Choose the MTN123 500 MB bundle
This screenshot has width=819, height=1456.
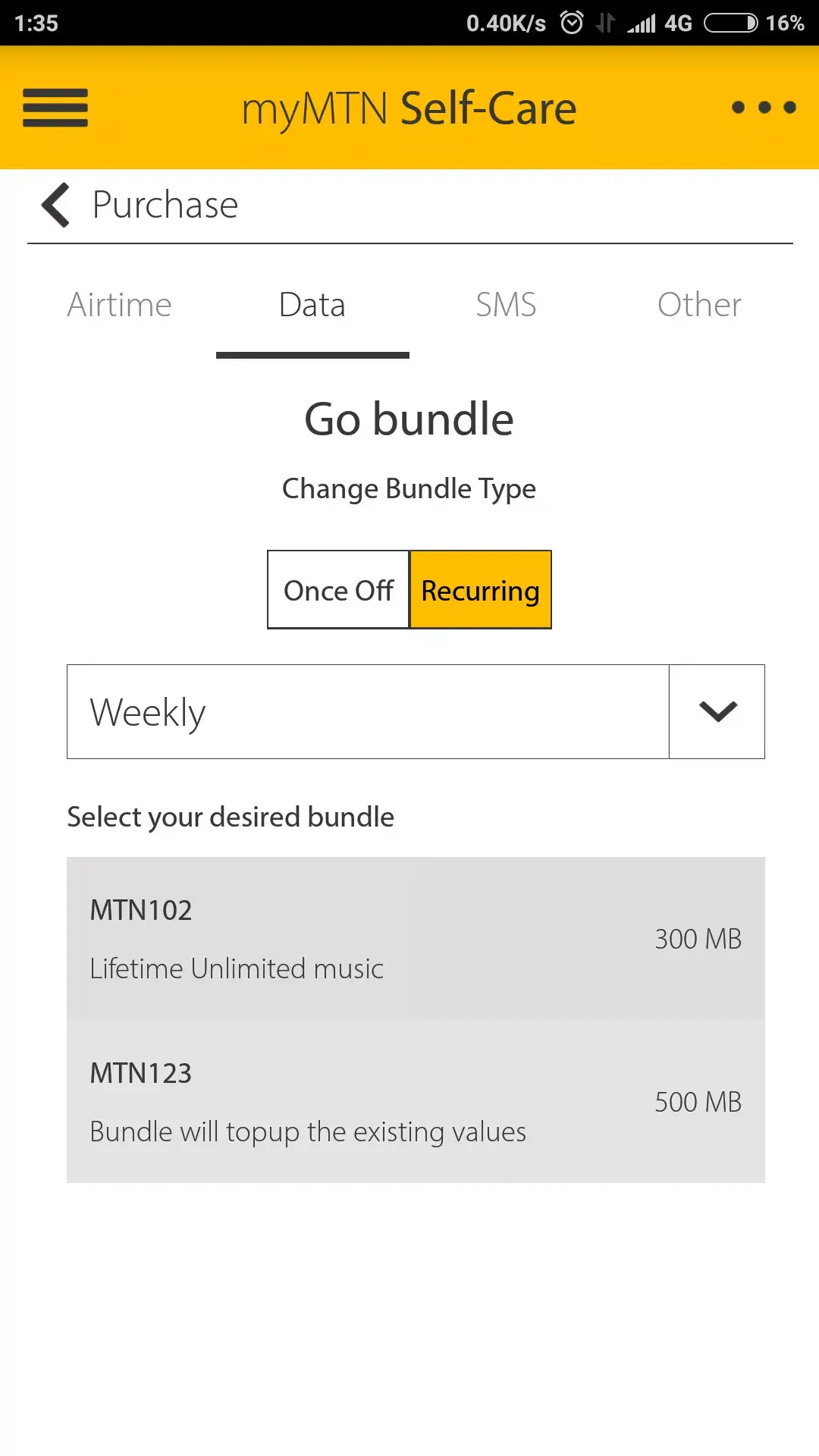tap(416, 1102)
